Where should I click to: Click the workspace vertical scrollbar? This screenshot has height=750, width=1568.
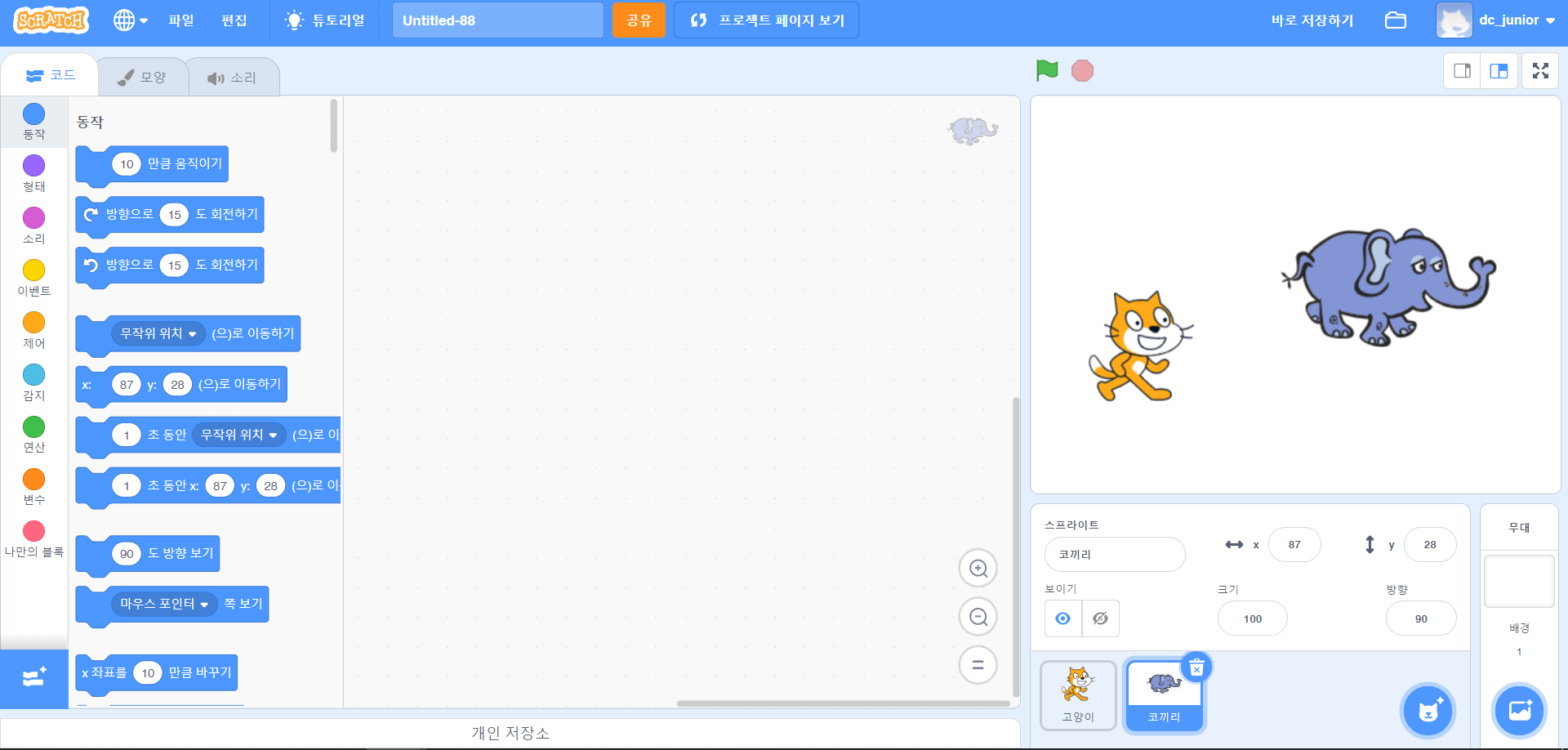tap(1016, 547)
